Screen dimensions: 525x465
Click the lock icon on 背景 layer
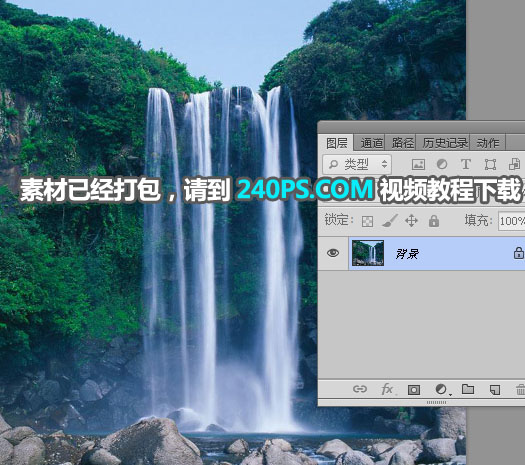519,253
